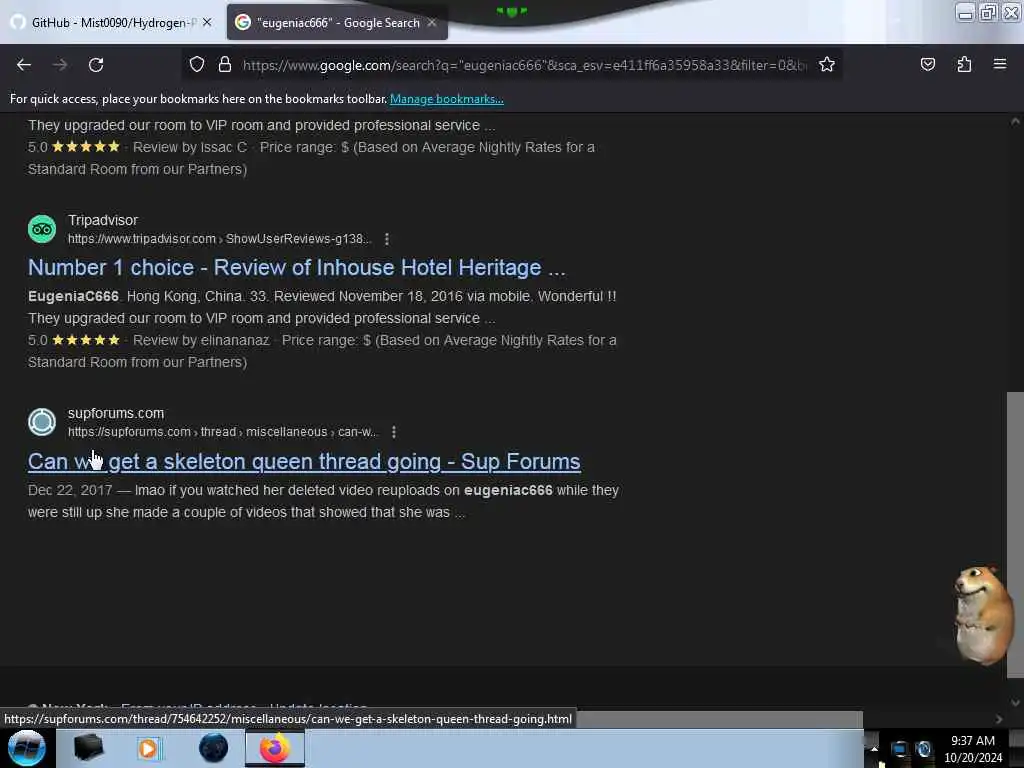Click the supforums.com result favicon
This screenshot has width=1024, height=768.
42,422
